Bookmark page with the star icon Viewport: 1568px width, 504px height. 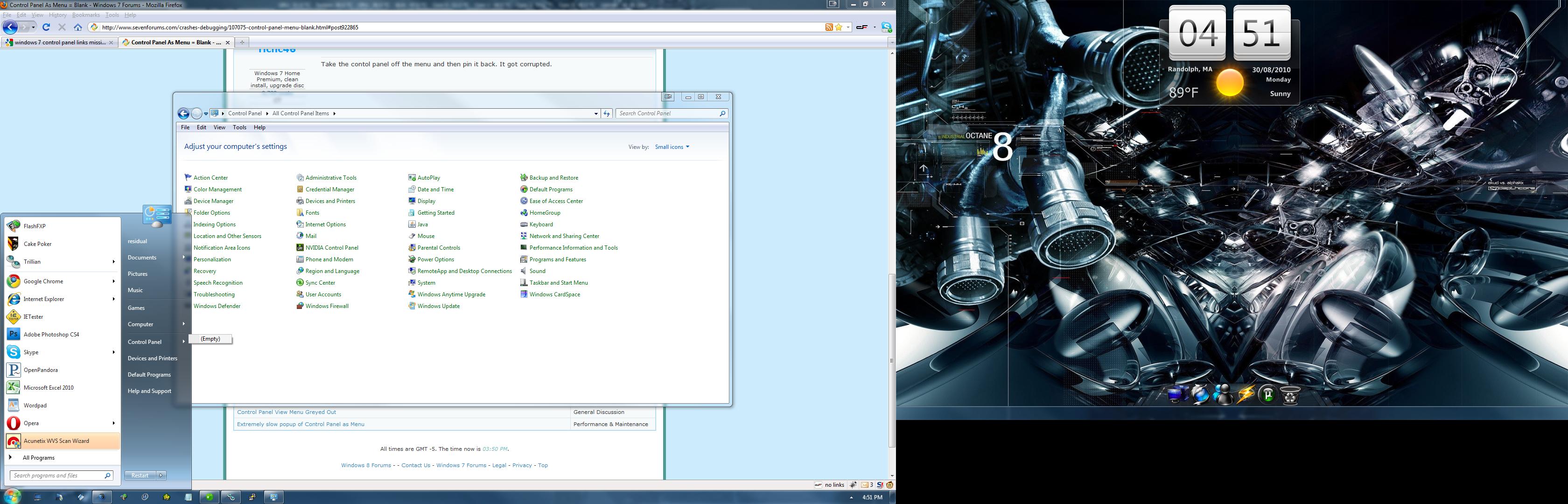pos(839,27)
